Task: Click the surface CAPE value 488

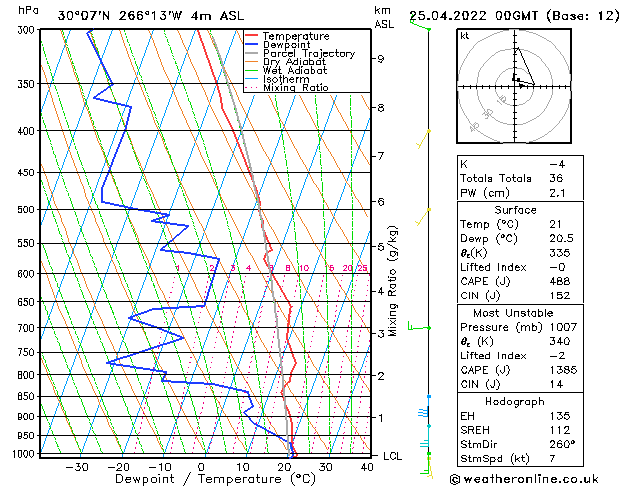Action: pos(560,281)
